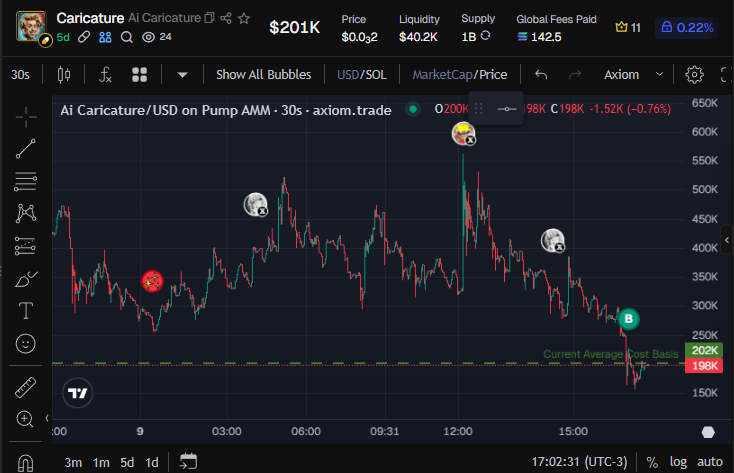Select the brush drawing tool

click(26, 279)
